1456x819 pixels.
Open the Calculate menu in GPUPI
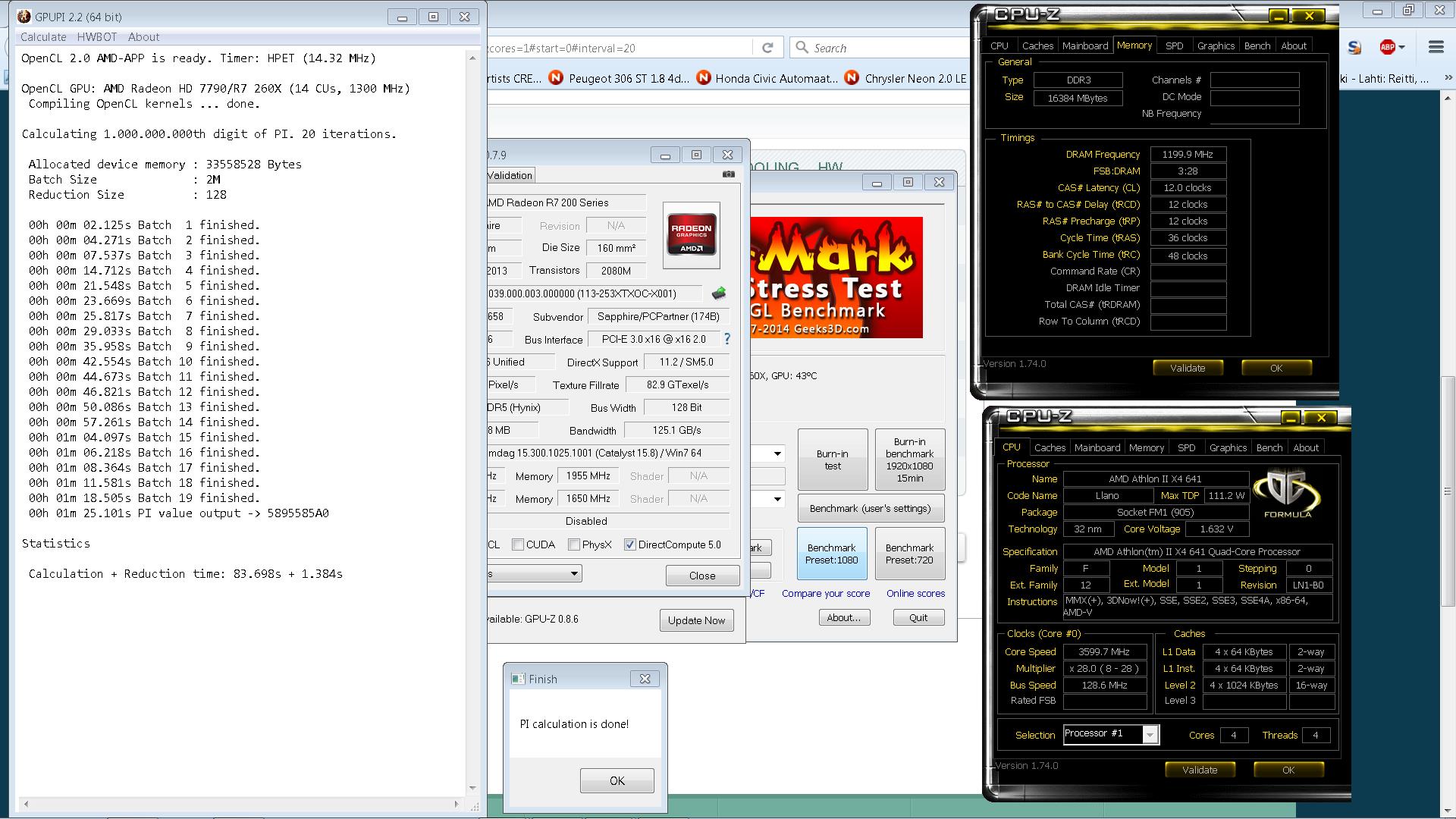[43, 37]
